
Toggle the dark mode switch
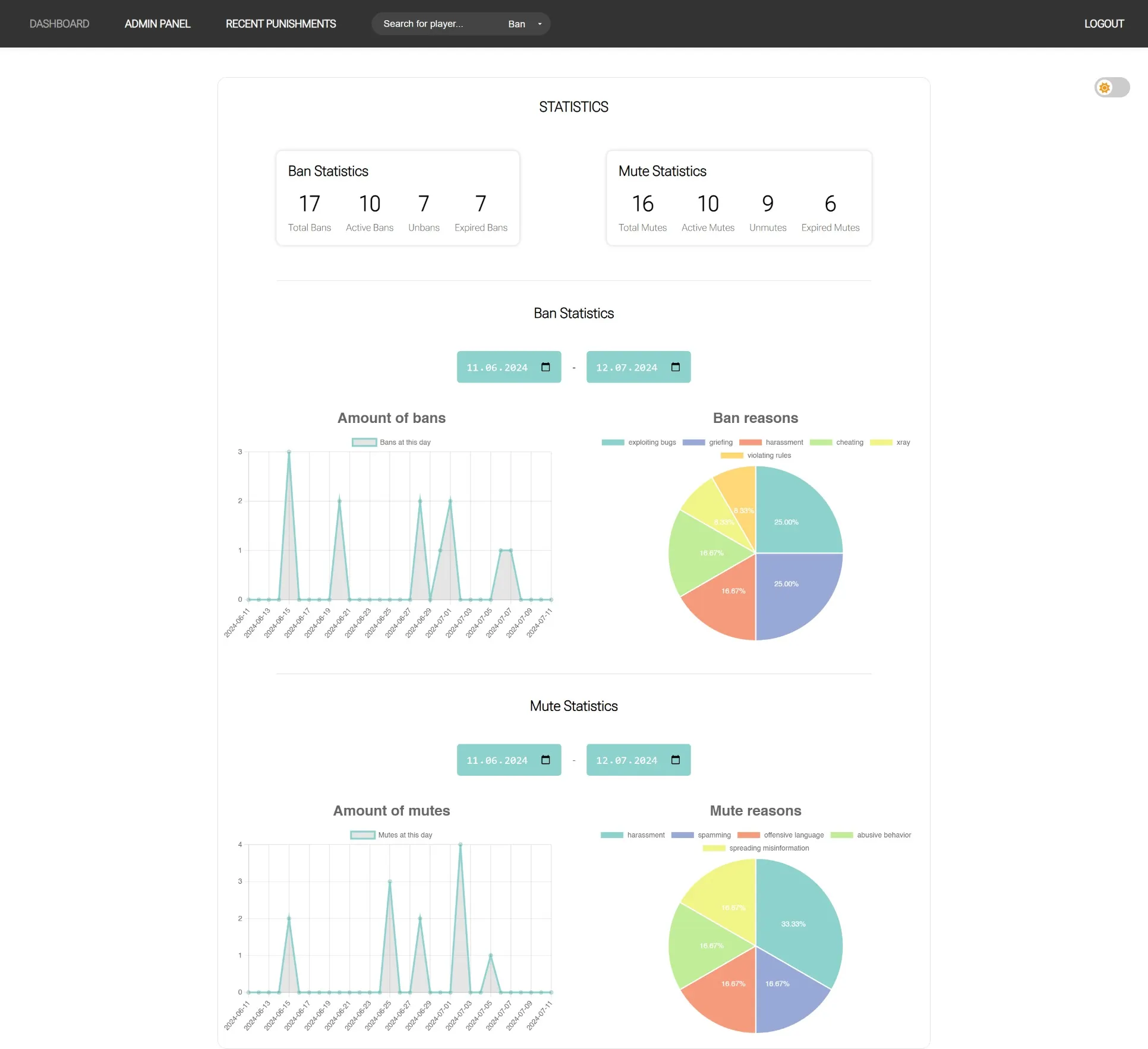pos(1112,87)
